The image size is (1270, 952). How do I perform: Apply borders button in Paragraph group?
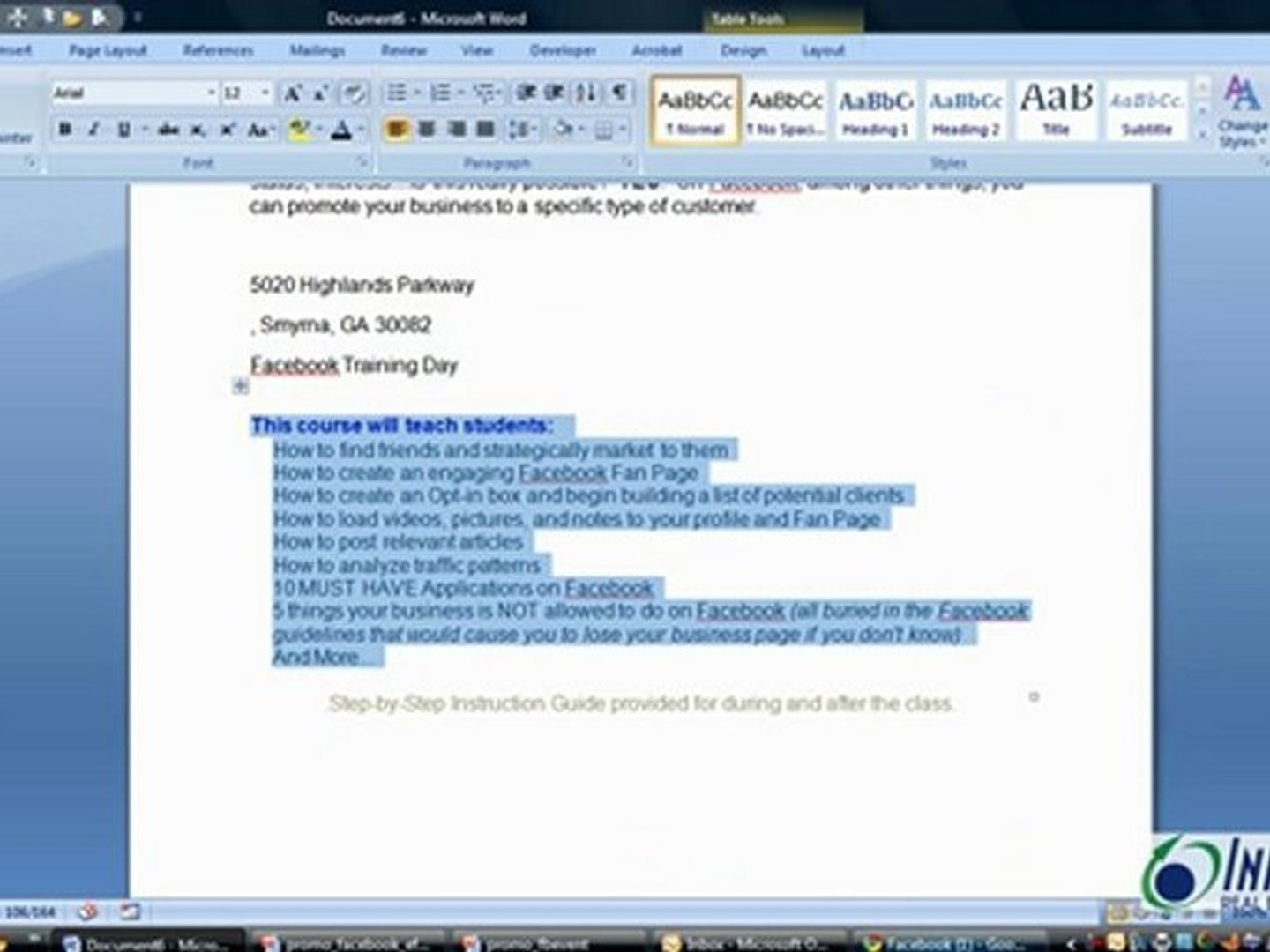[x=603, y=130]
